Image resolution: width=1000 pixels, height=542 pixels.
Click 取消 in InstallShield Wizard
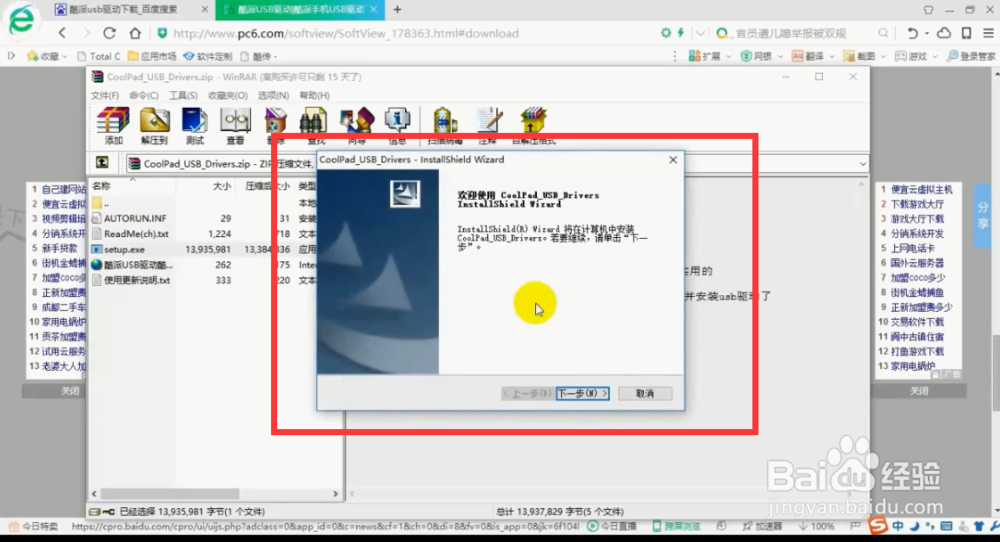pyautogui.click(x=645, y=393)
